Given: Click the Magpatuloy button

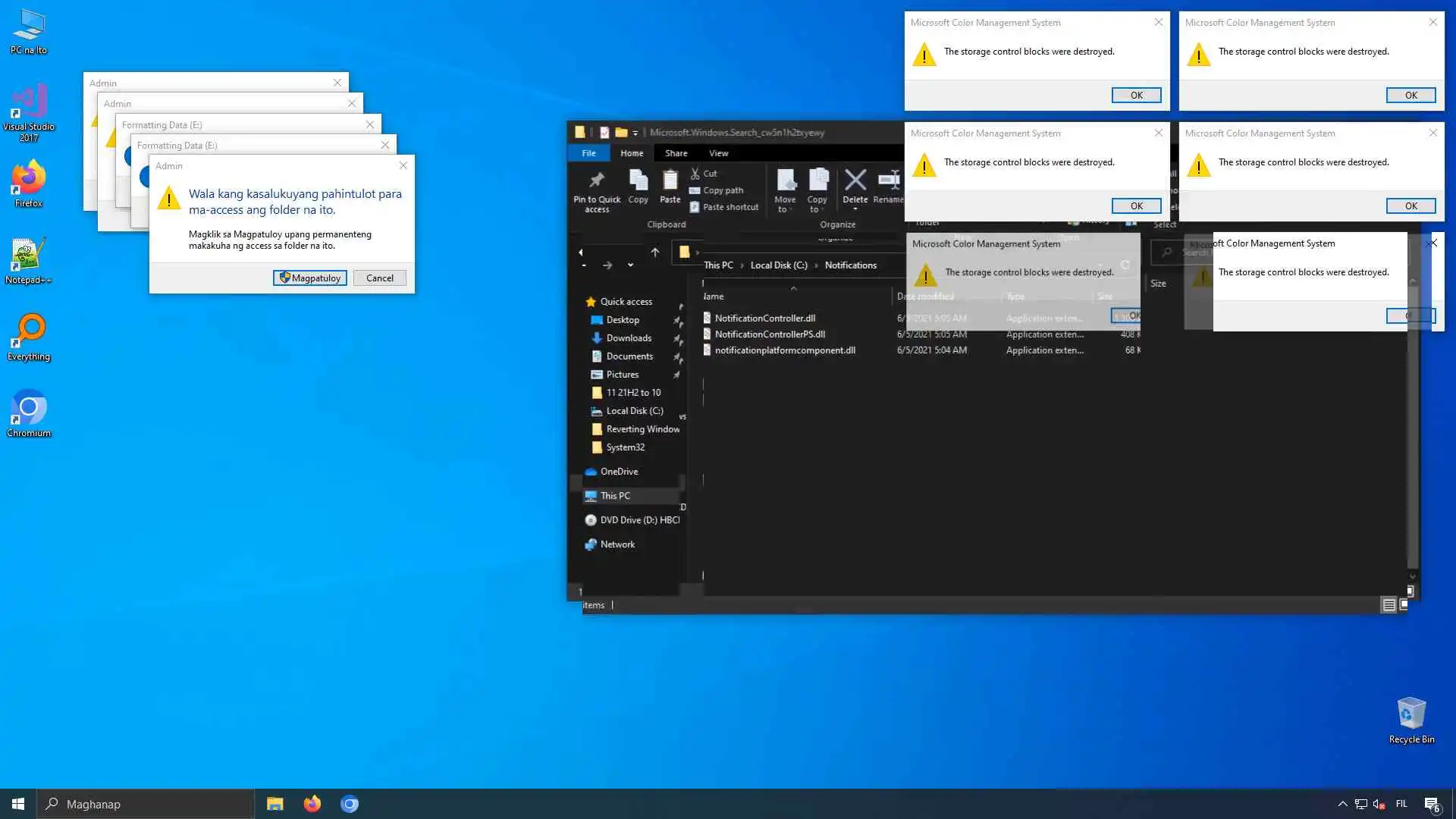Looking at the screenshot, I should click(x=310, y=278).
